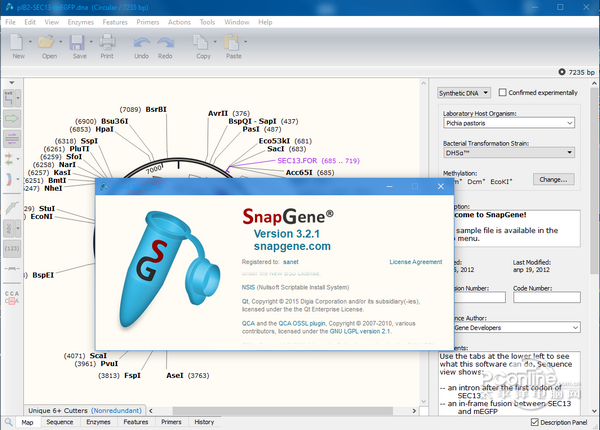This screenshot has height=430, width=600.
Task: Open the Enzymes menu
Action: pyautogui.click(x=82, y=21)
